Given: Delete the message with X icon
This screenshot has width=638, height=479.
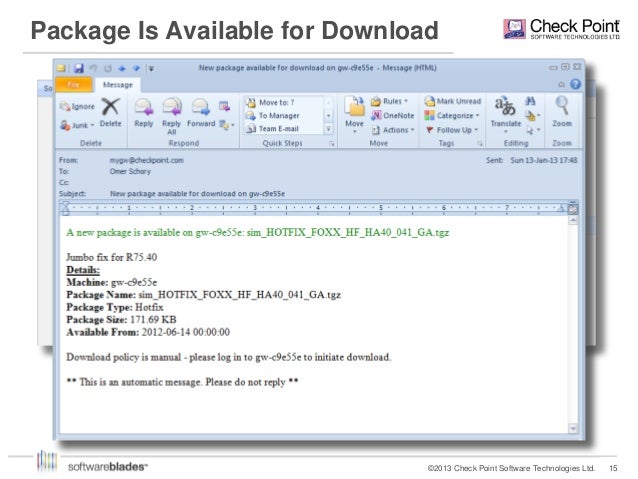Looking at the screenshot, I should point(110,113).
